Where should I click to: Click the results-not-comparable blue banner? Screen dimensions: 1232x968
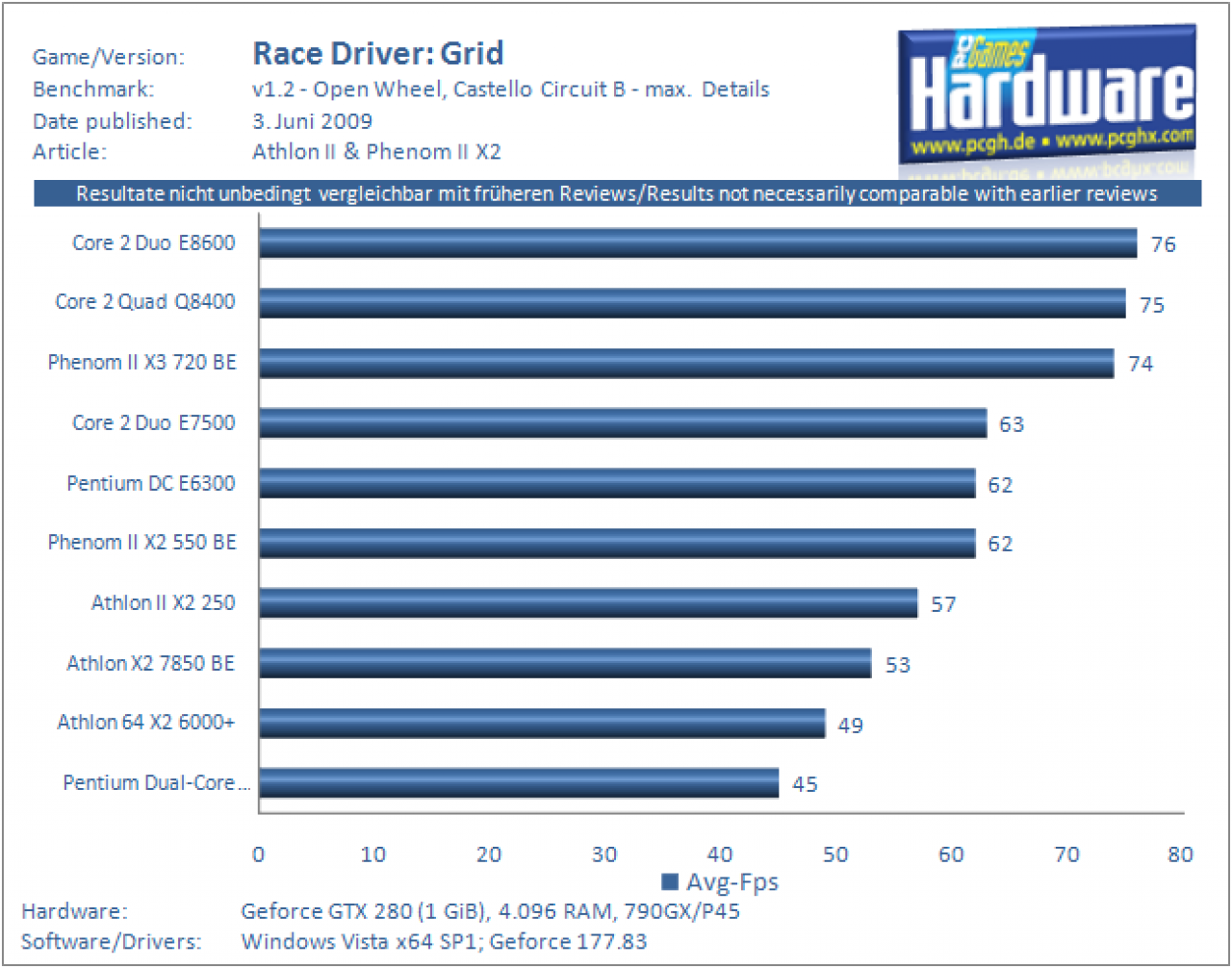[617, 193]
